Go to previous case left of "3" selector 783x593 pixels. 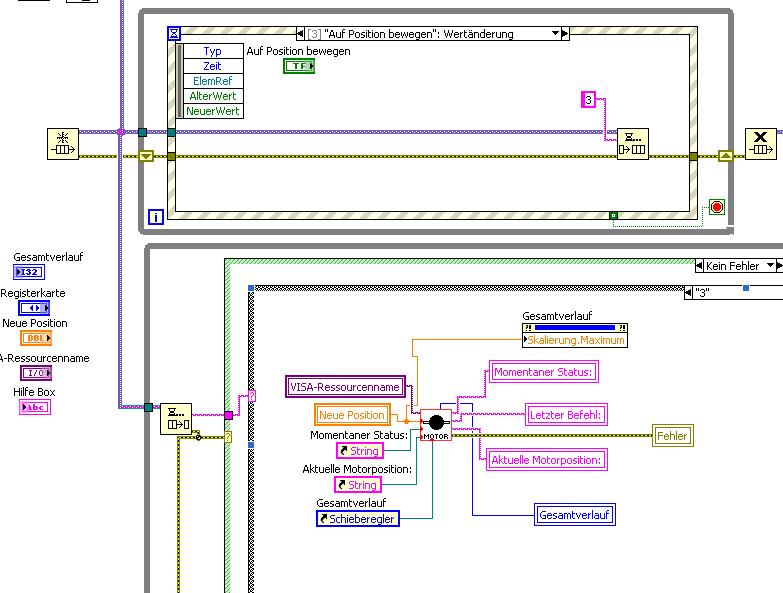[688, 293]
